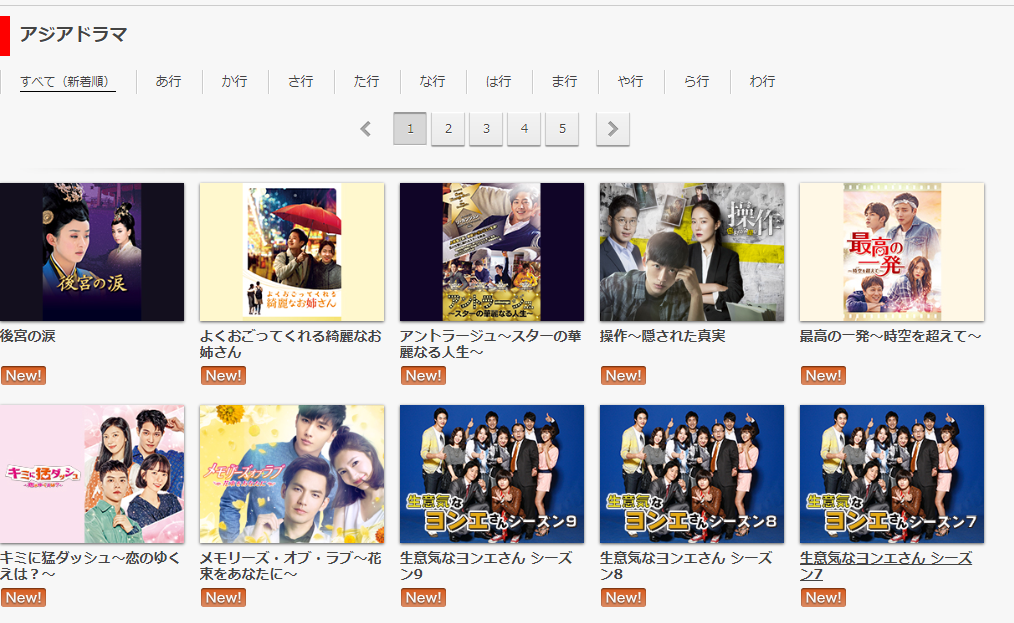This screenshot has width=1014, height=623.
Task: Switch to the さ行 filter tab
Action: 300,81
